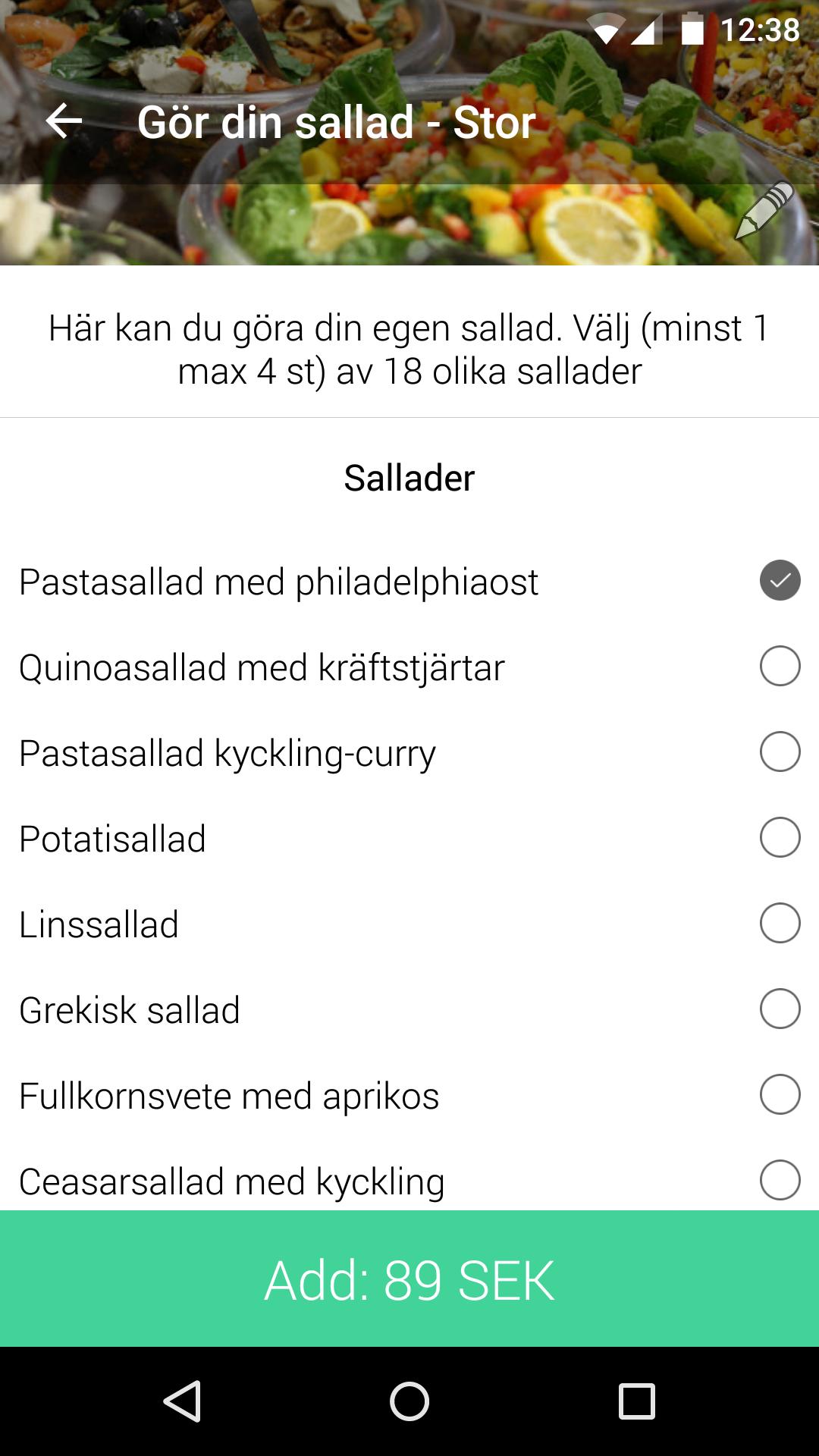
Task: Choose Ceasarsallad med kyckling checkbox
Action: click(780, 1180)
